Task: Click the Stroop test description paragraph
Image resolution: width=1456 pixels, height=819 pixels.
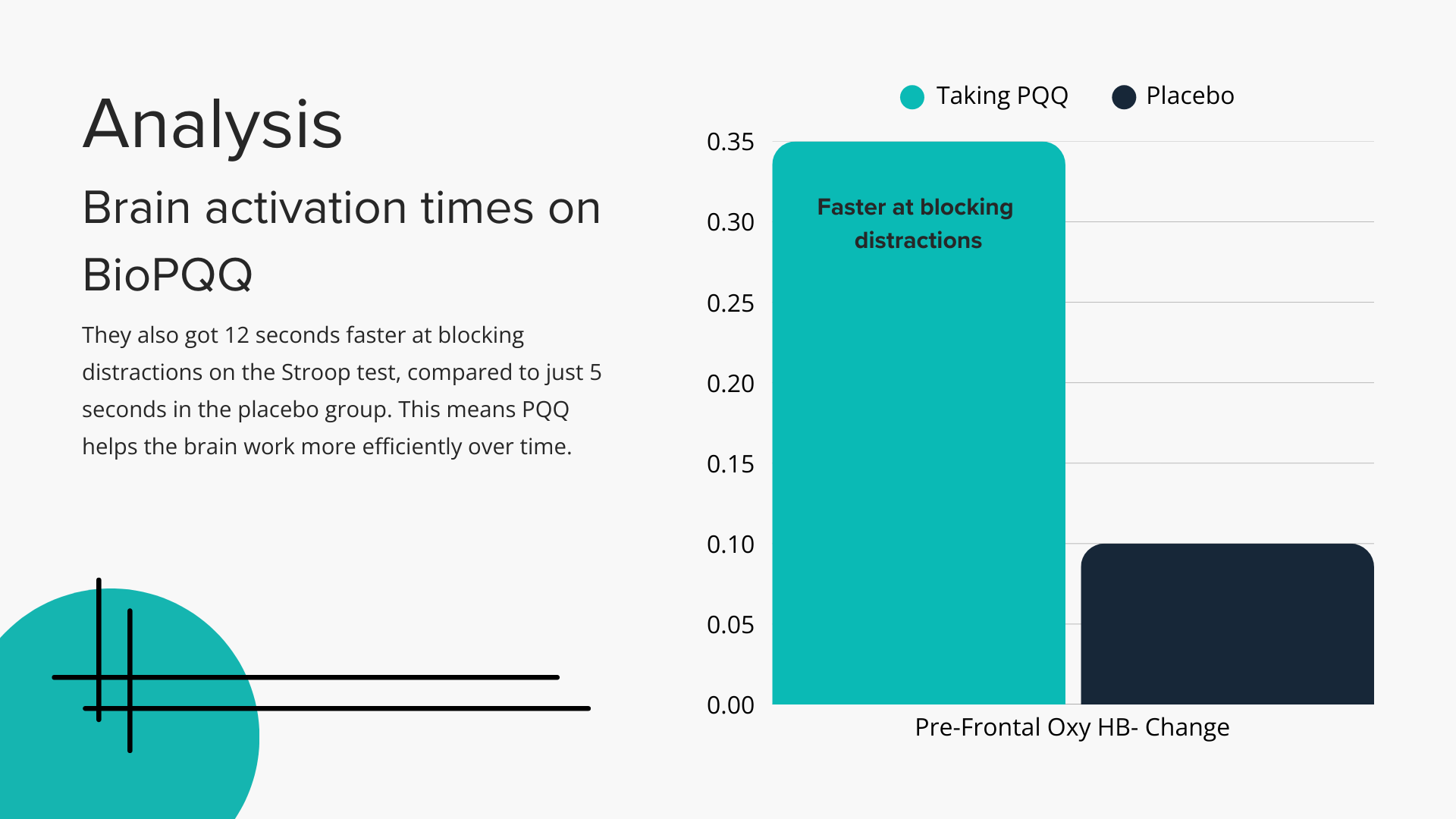Action: click(341, 391)
